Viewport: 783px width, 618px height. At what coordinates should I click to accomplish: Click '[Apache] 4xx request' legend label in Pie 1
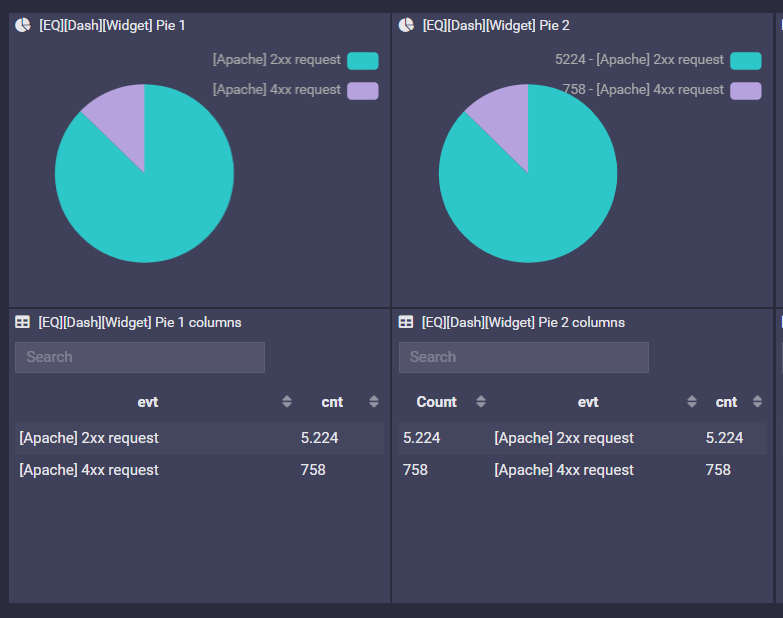(x=277, y=90)
